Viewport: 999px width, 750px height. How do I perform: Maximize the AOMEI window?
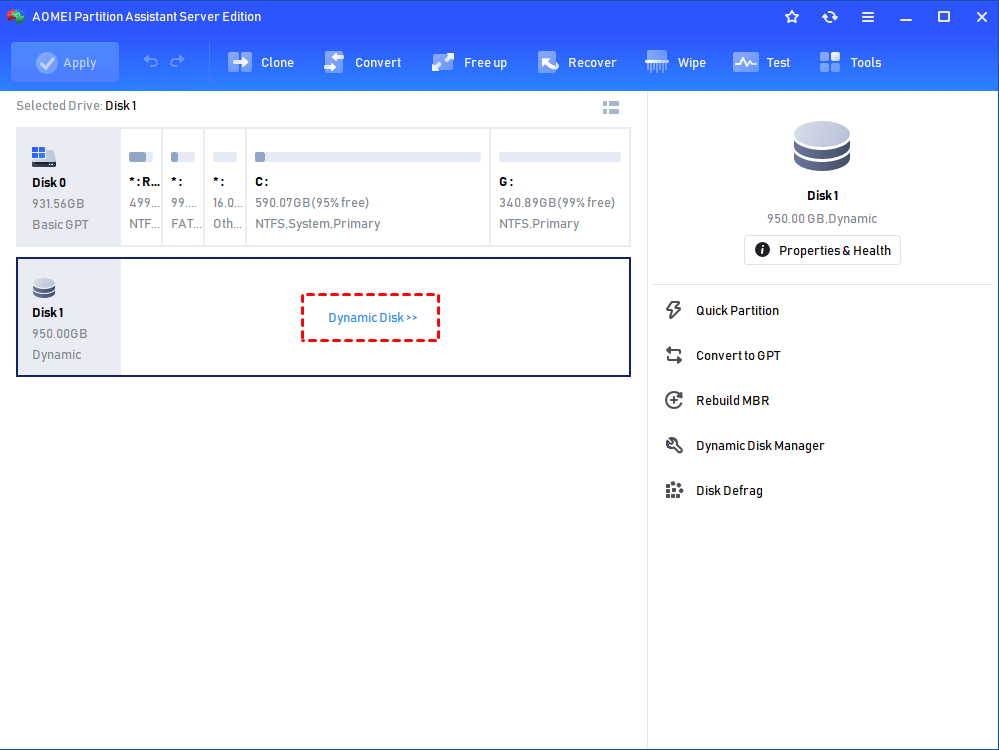point(944,17)
